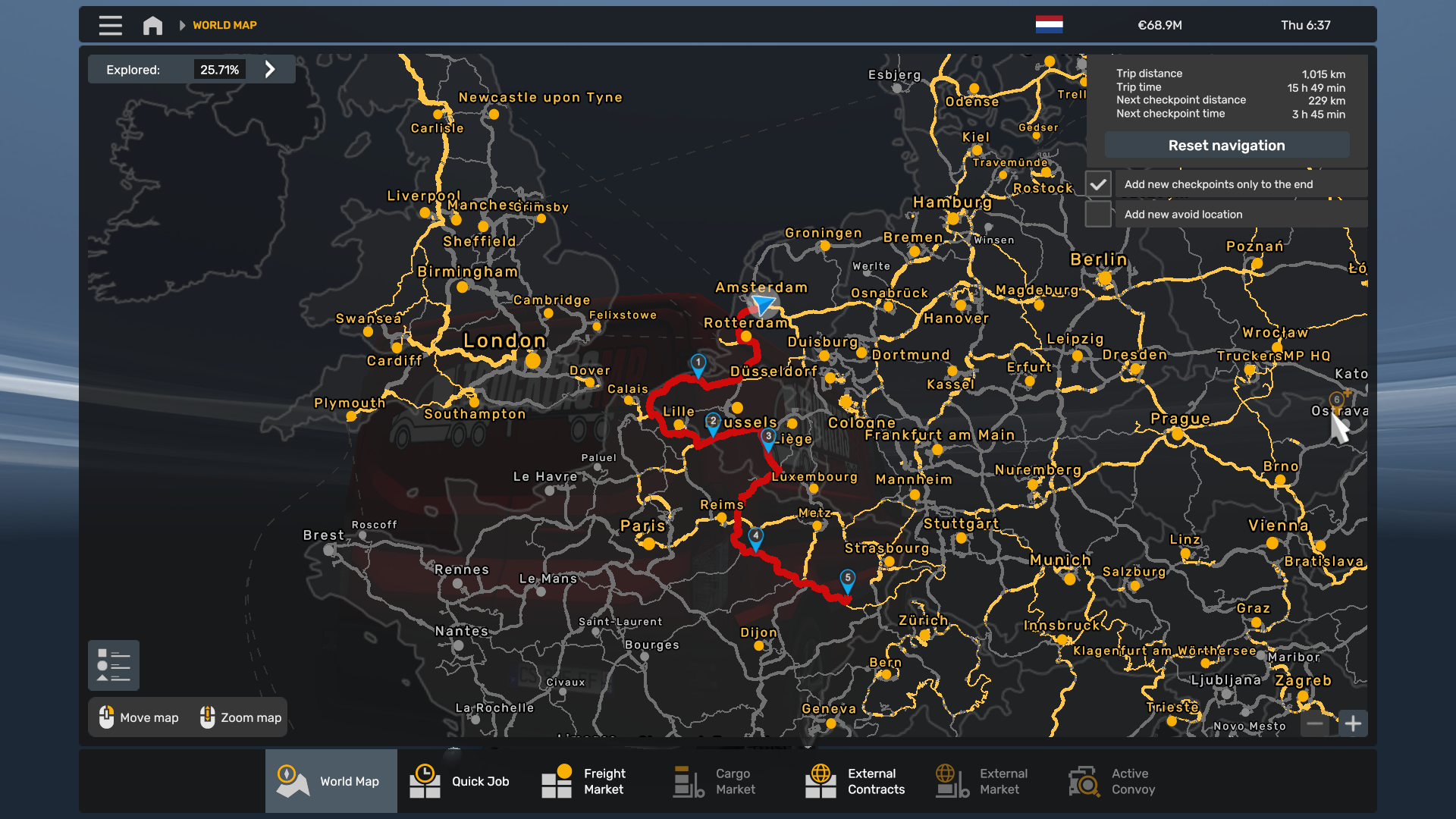Open the map legend icon
Screen dimensions: 1456x819
click(x=114, y=665)
